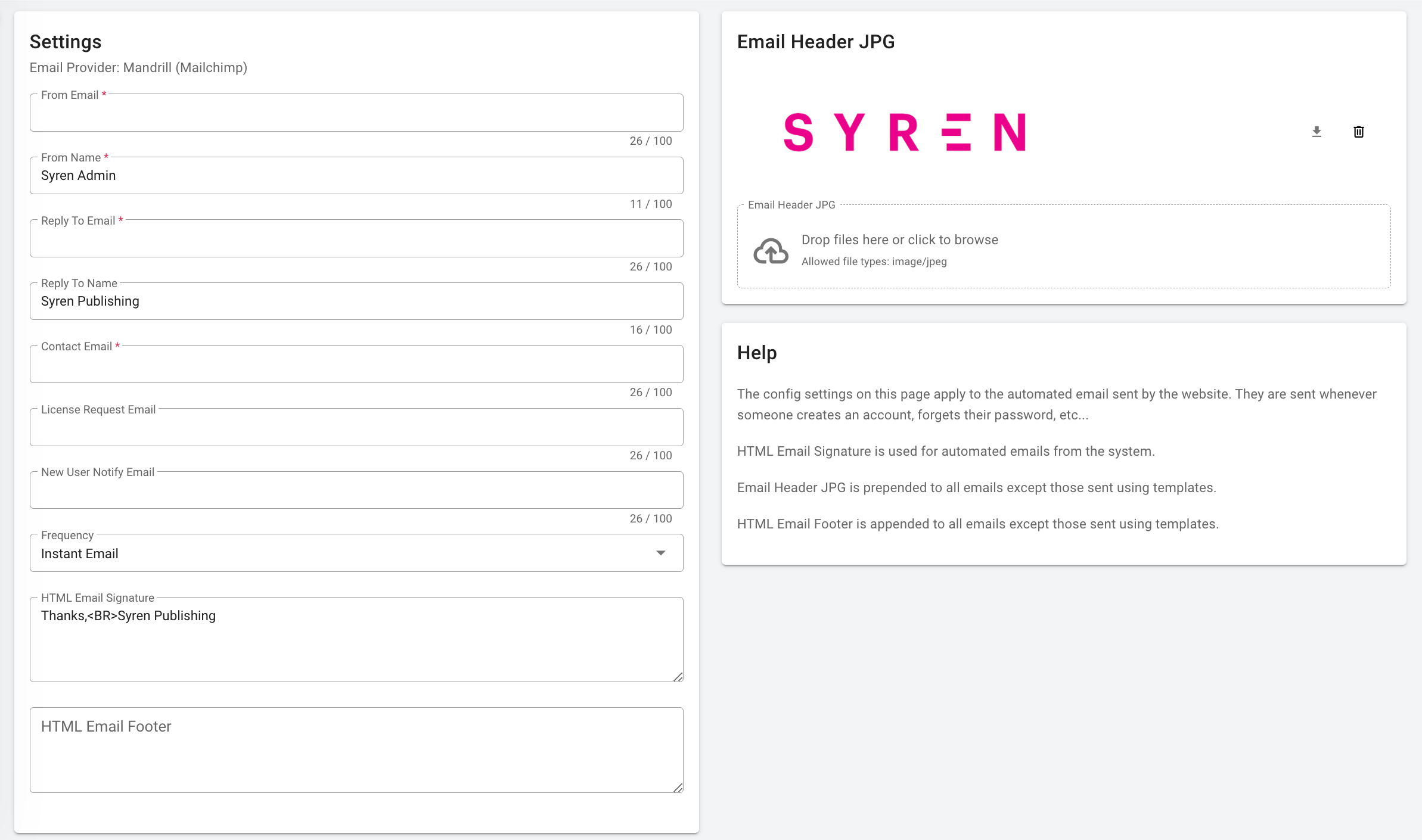Click the Contact Email field

coord(356,365)
